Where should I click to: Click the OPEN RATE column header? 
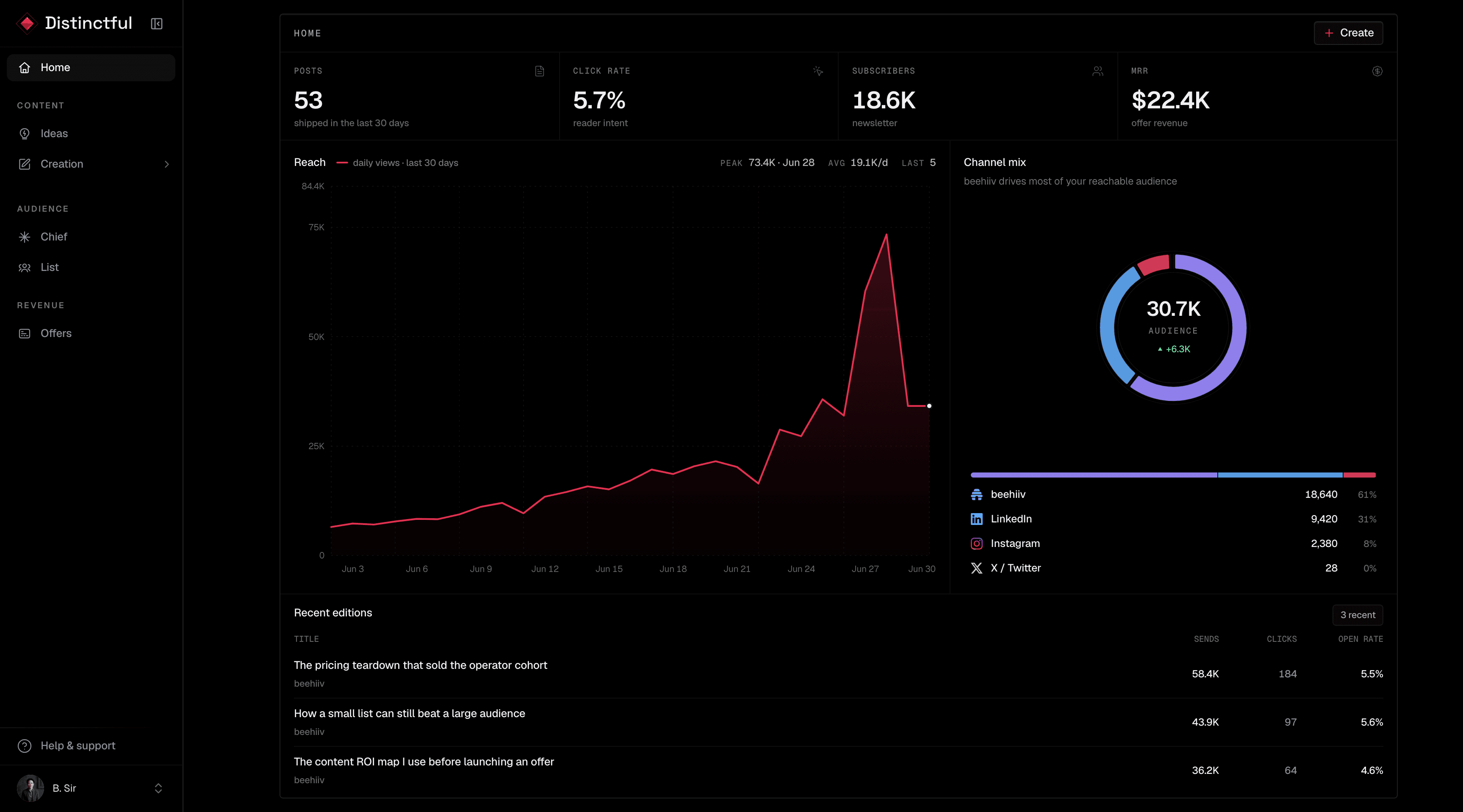click(x=1360, y=639)
